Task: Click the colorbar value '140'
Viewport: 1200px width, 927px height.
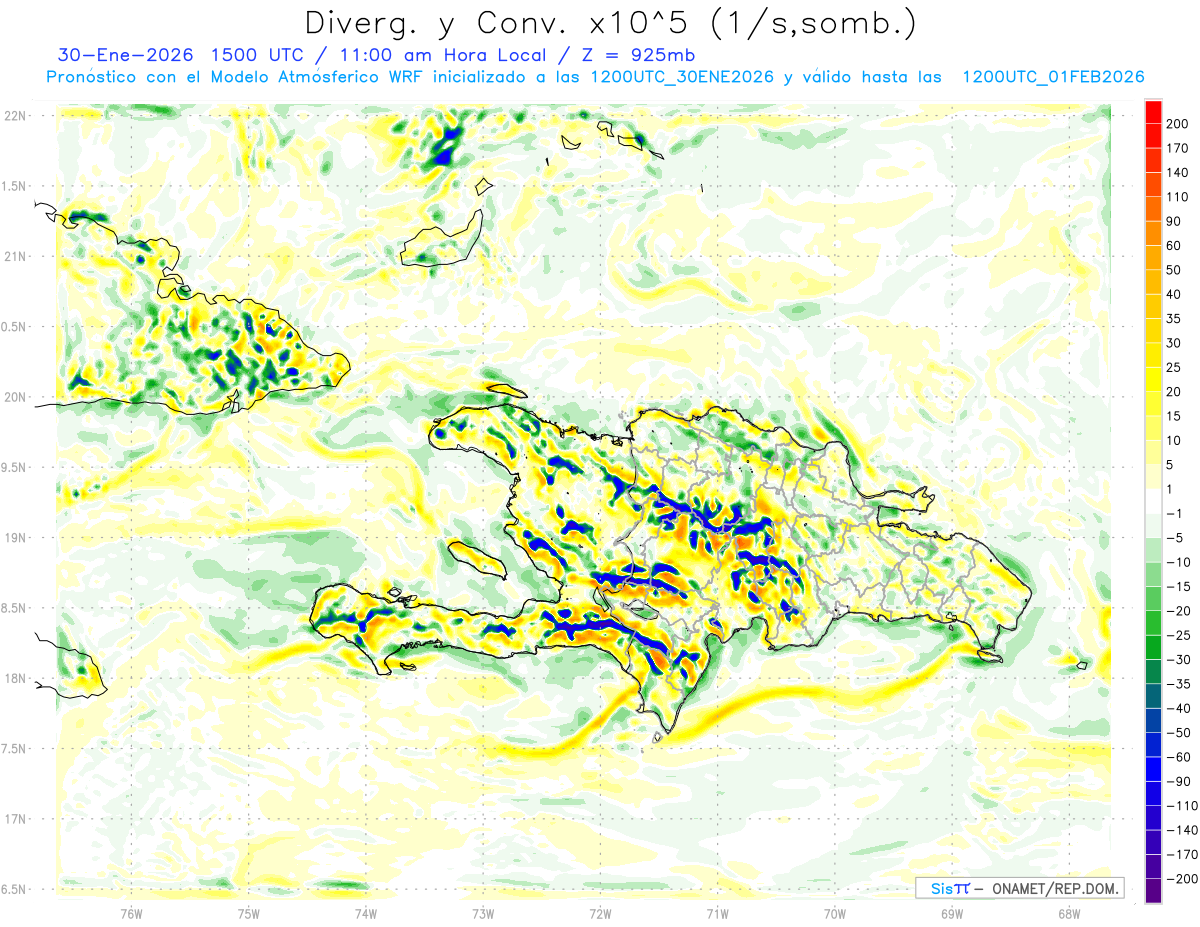Action: pos(1179,173)
